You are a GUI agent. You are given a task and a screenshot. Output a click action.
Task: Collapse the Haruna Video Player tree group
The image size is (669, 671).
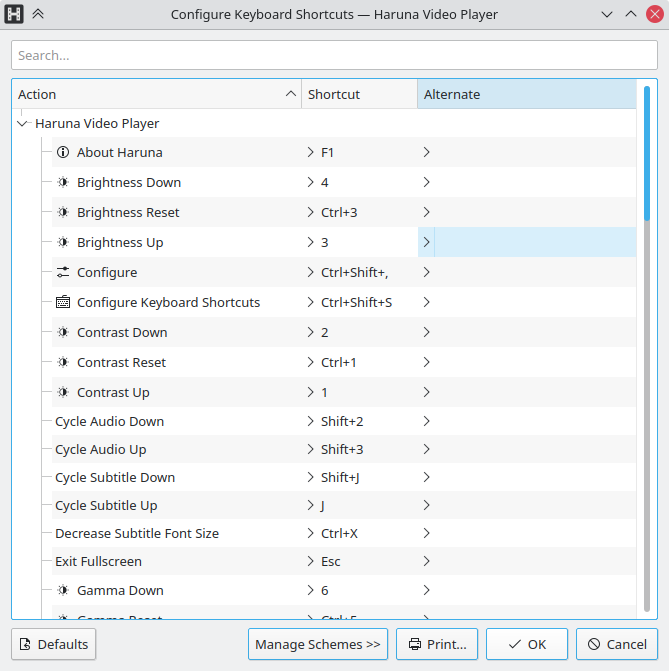(x=23, y=124)
